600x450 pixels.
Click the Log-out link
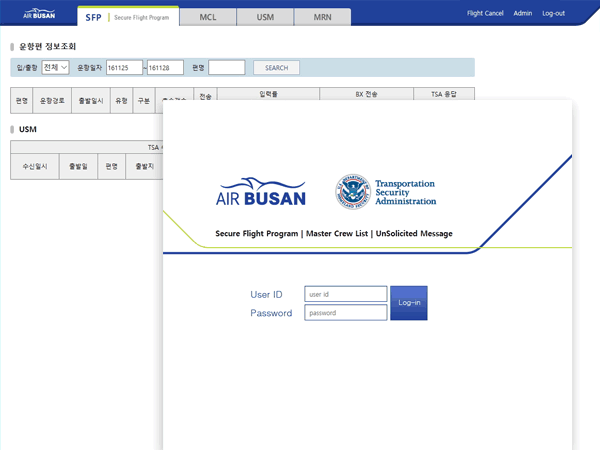coord(553,13)
